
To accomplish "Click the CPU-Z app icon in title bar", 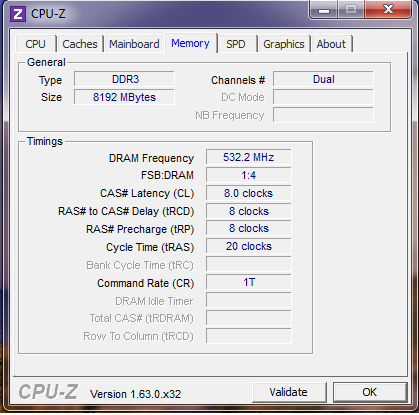I will (18, 14).
